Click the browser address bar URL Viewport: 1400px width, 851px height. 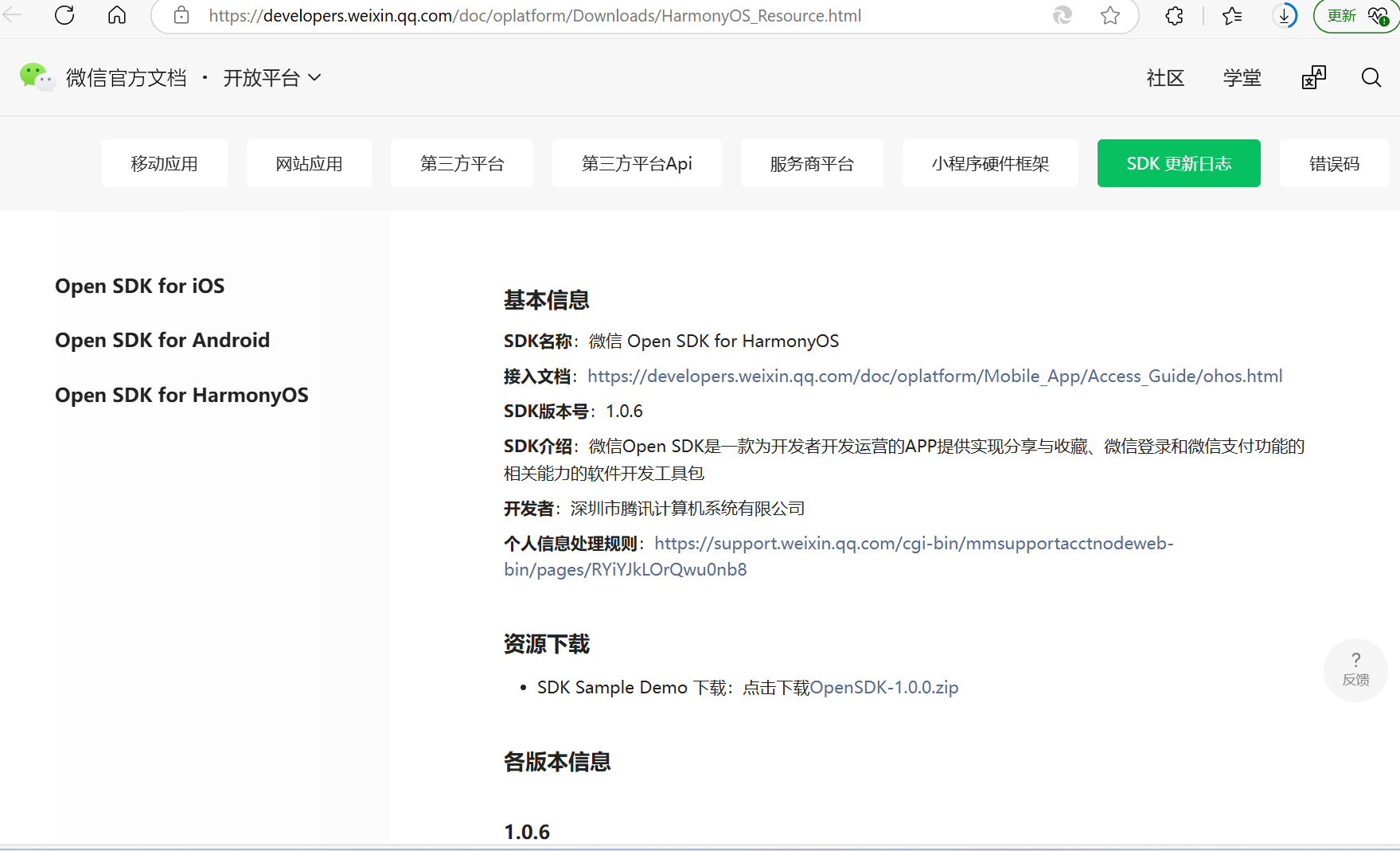pyautogui.click(x=535, y=15)
